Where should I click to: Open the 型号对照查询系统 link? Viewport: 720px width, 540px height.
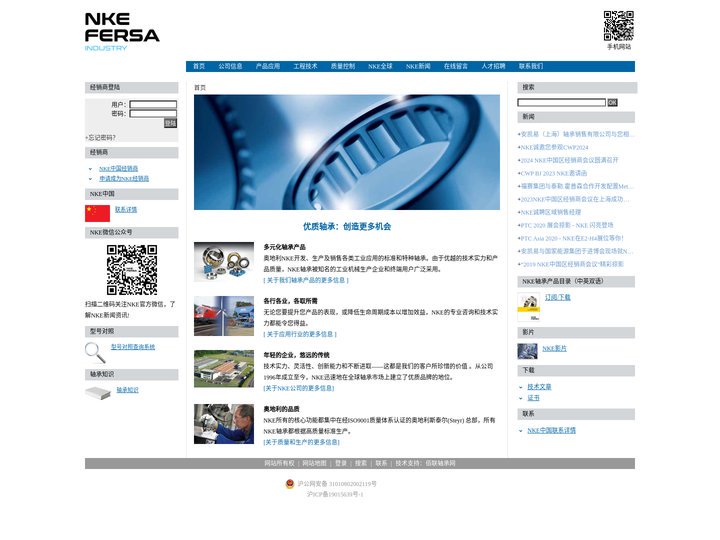[133, 347]
